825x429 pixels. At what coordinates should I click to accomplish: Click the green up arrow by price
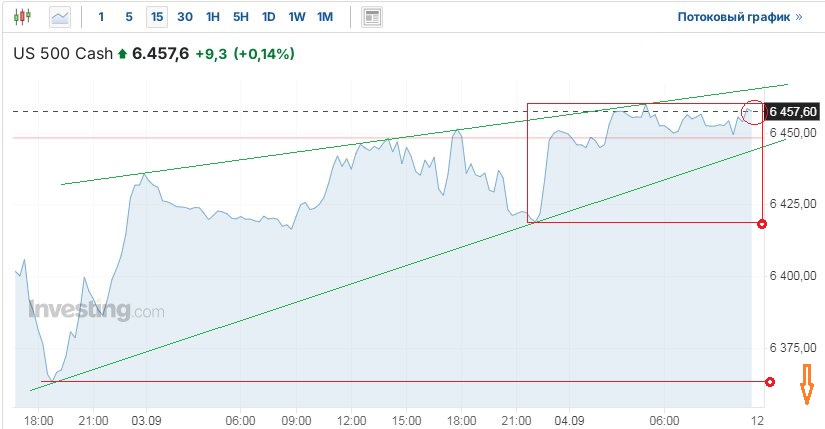(x=122, y=54)
